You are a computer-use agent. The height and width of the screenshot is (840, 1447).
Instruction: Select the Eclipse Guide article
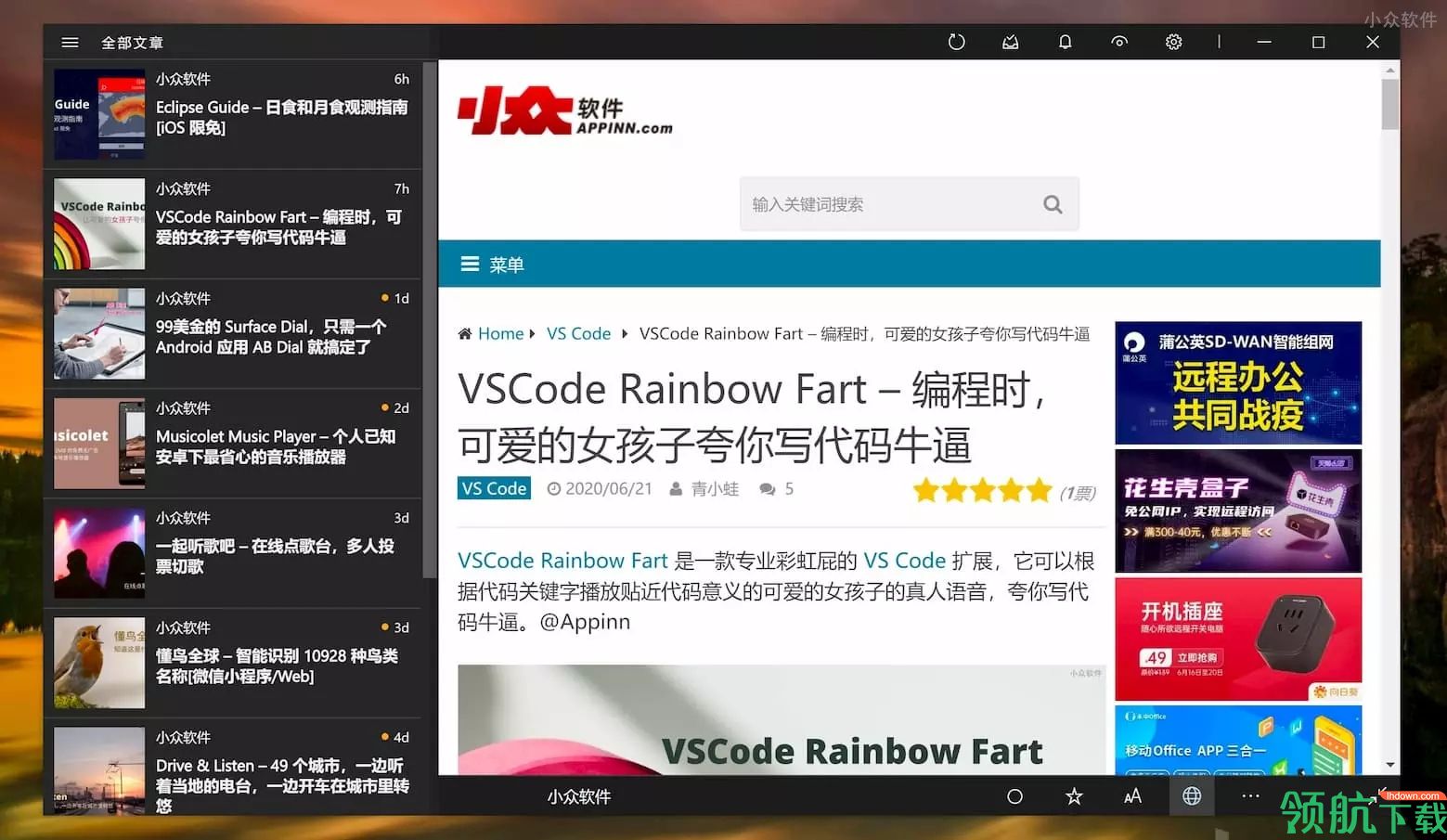(232, 114)
